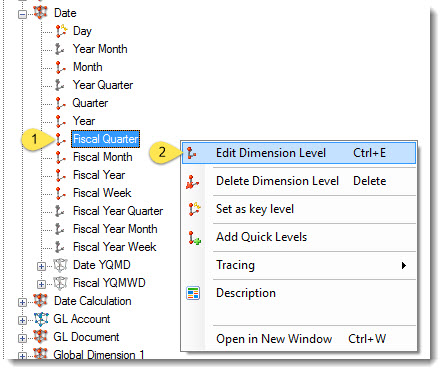Select the Fiscal Year Month label
Screen dimensions: 445x374
[x=115, y=229]
